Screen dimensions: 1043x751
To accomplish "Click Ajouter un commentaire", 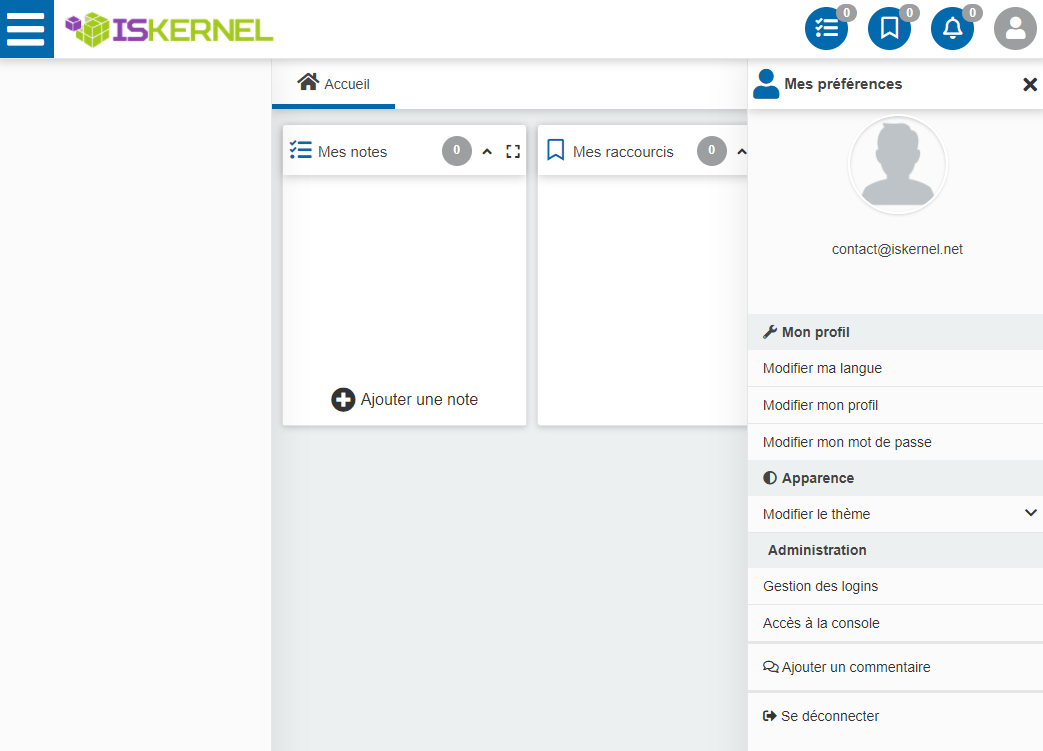I will (847, 667).
